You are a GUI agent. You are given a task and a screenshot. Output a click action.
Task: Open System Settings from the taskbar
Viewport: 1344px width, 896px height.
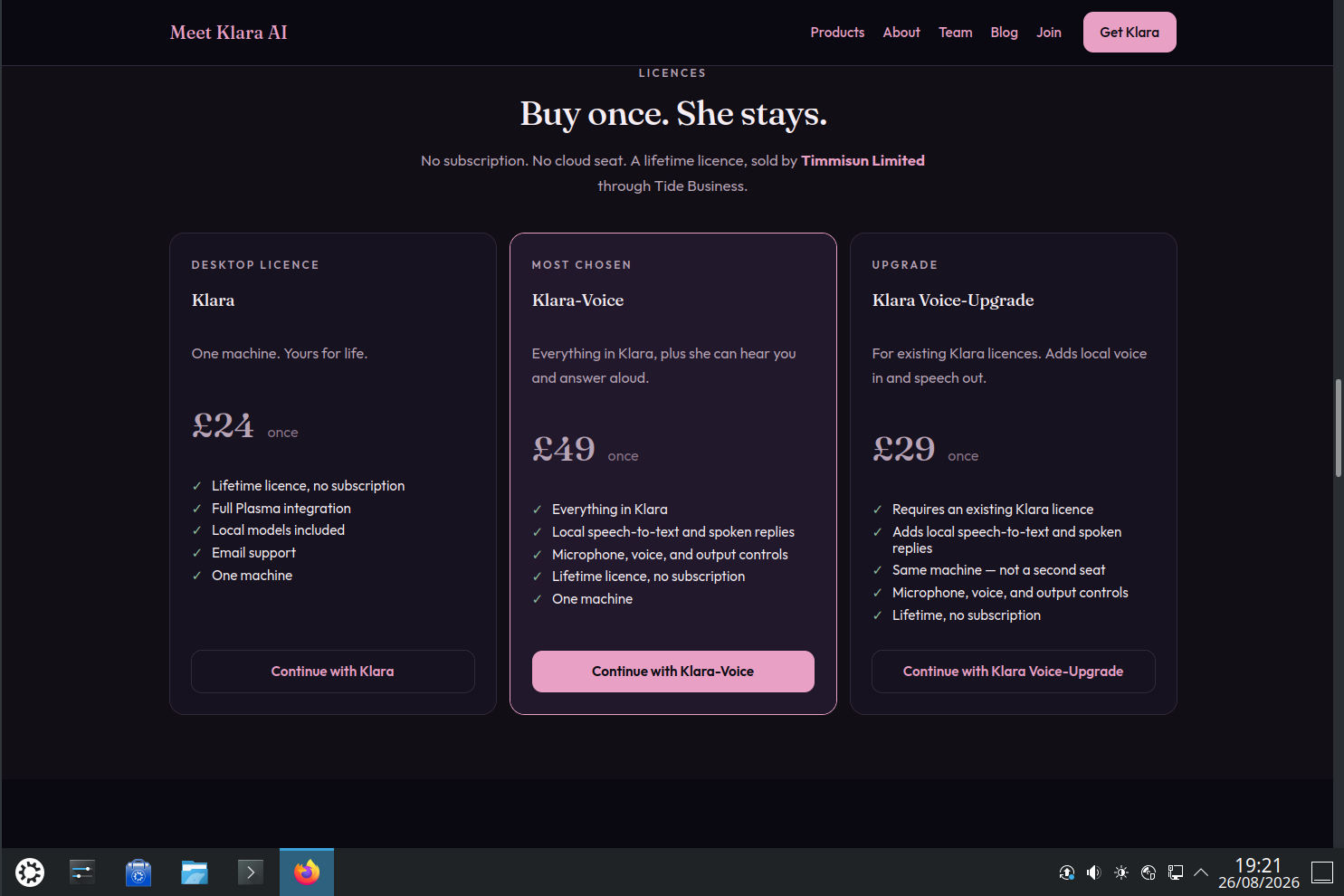(82, 872)
